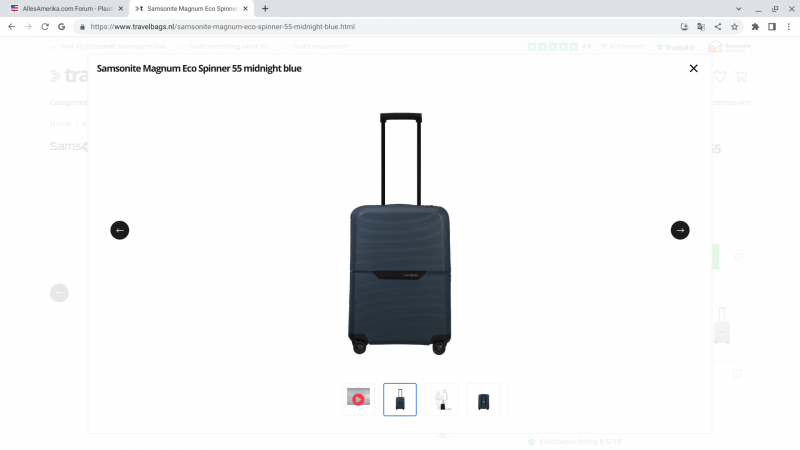Bookmark this page with the star

pos(735,26)
